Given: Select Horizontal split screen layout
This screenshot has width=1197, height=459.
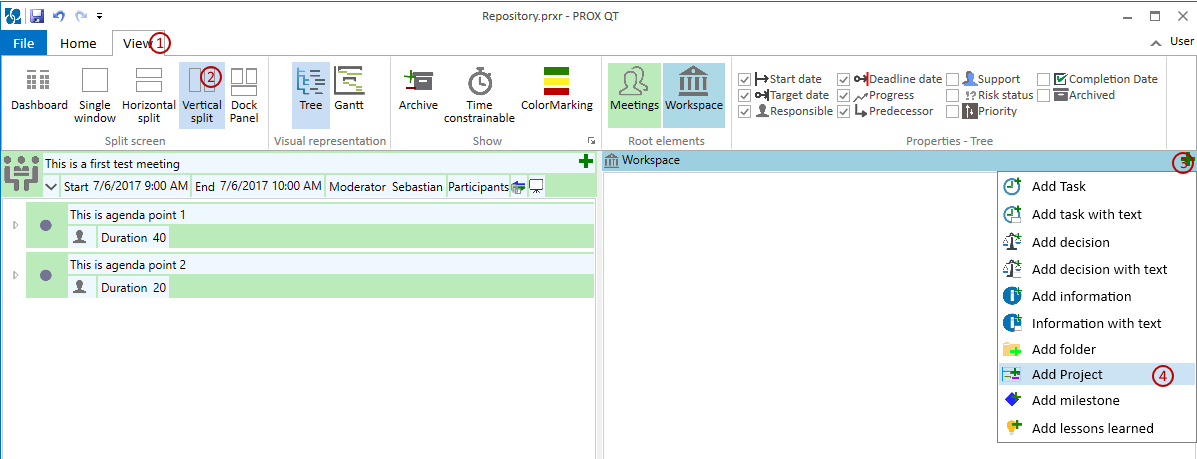Looking at the screenshot, I should [x=148, y=94].
